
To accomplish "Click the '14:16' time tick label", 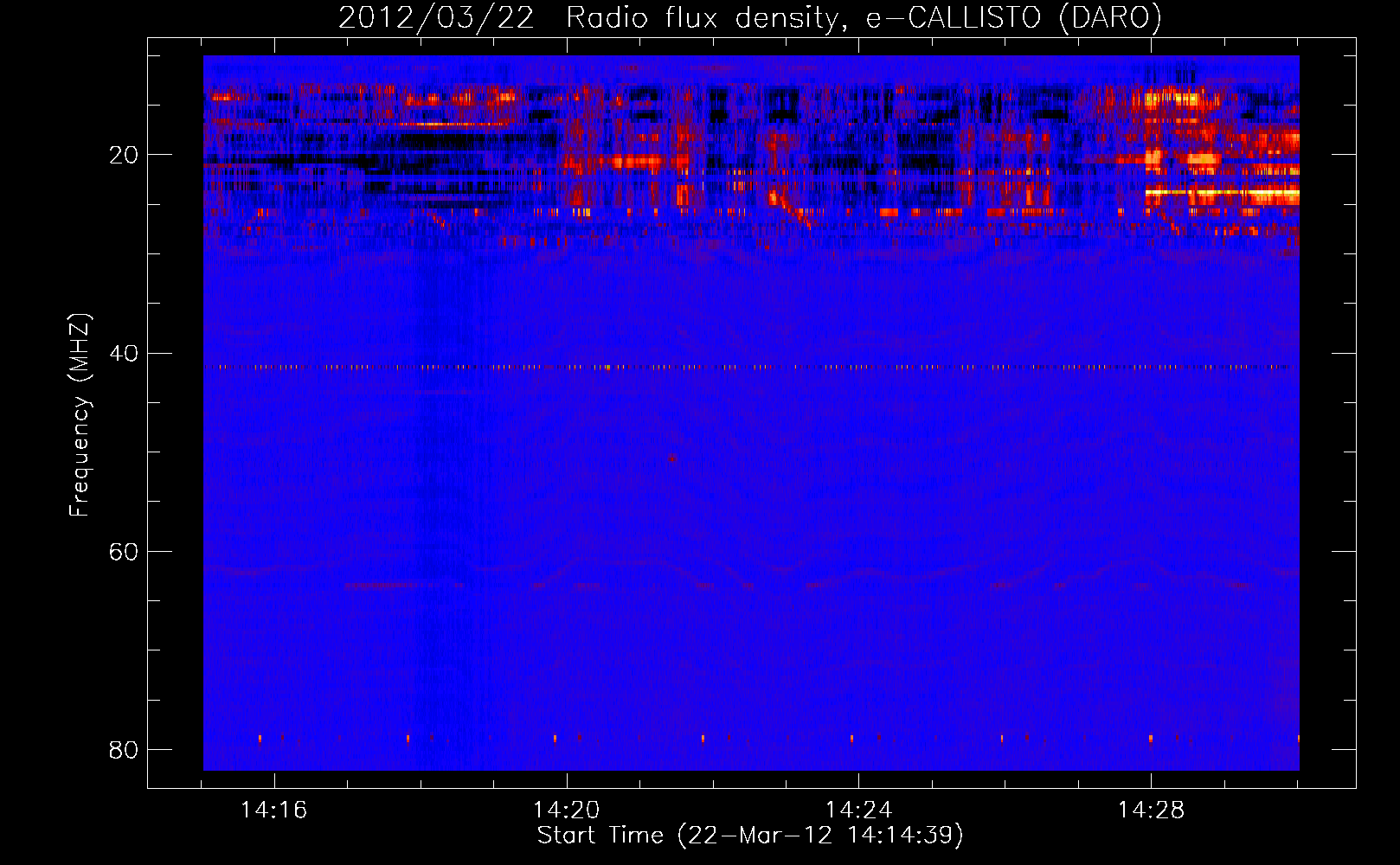I will click(x=274, y=811).
